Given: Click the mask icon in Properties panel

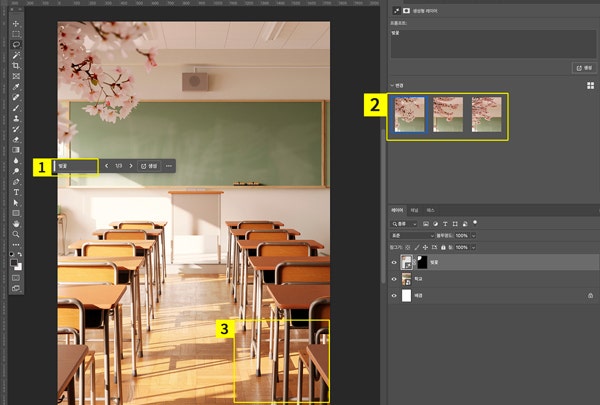Looking at the screenshot, I should pyautogui.click(x=406, y=11).
